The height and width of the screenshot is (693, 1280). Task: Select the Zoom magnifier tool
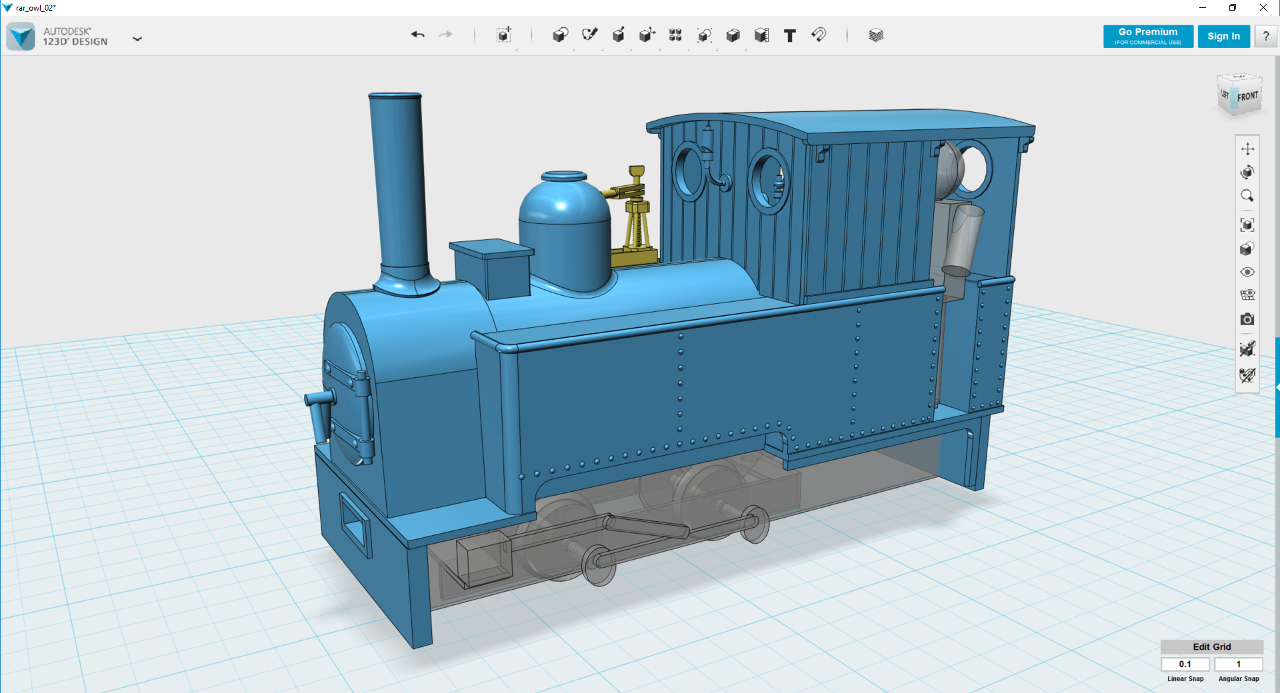(x=1247, y=196)
